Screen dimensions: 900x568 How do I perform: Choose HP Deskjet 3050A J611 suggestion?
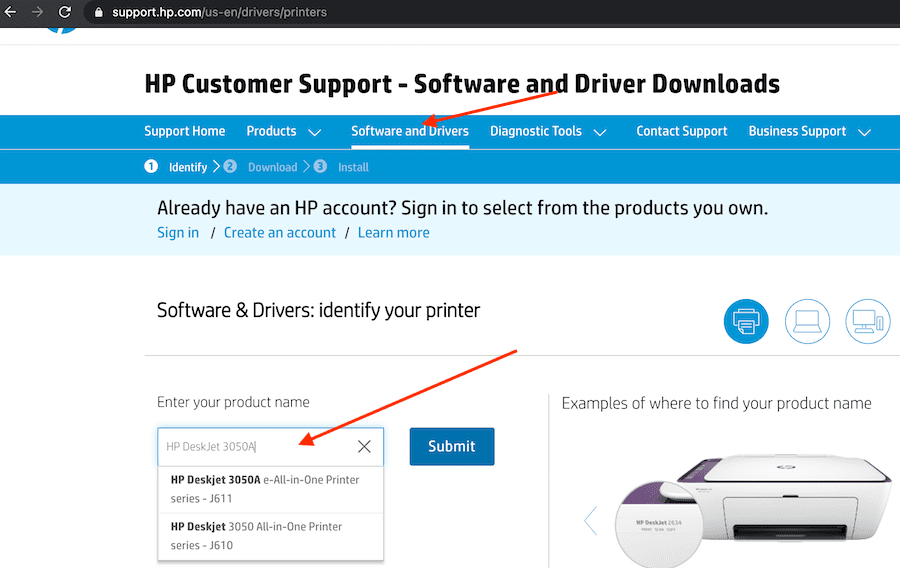(270, 489)
